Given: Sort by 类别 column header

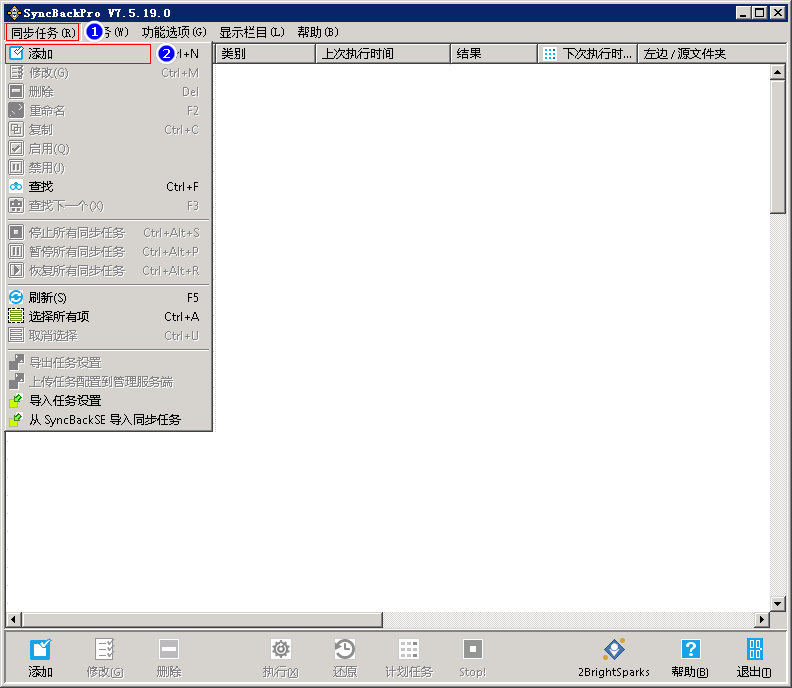Looking at the screenshot, I should pos(265,54).
